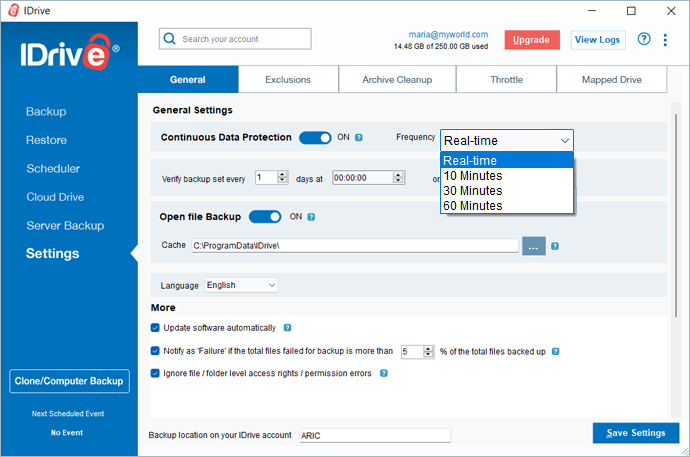The width and height of the screenshot is (690, 457).
Task: Click the View Logs button
Action: 597,40
